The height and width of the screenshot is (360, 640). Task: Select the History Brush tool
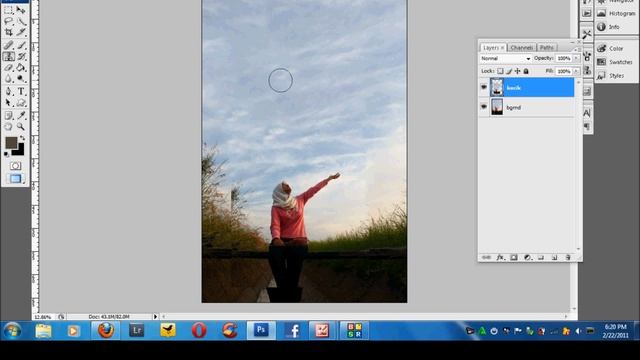coord(21,56)
